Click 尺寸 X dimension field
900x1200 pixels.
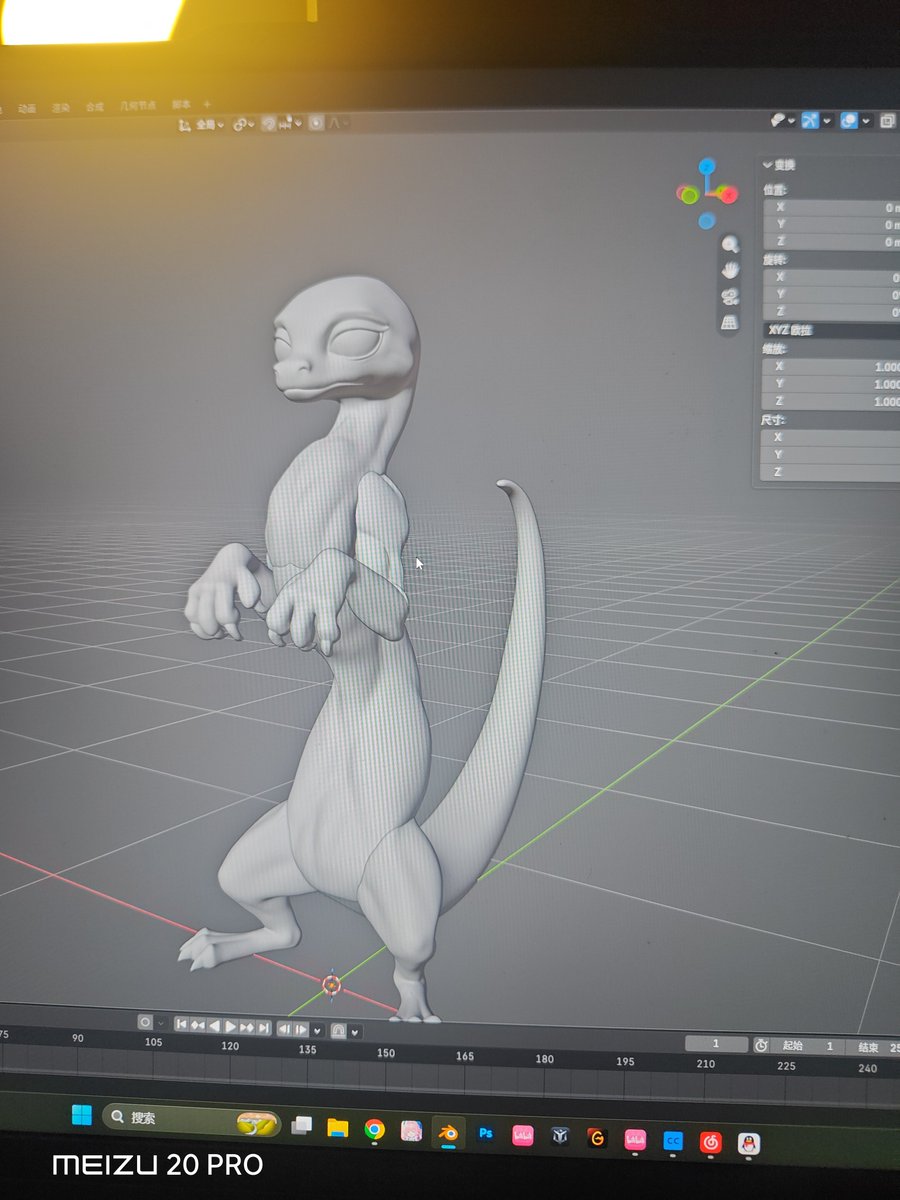pos(832,438)
